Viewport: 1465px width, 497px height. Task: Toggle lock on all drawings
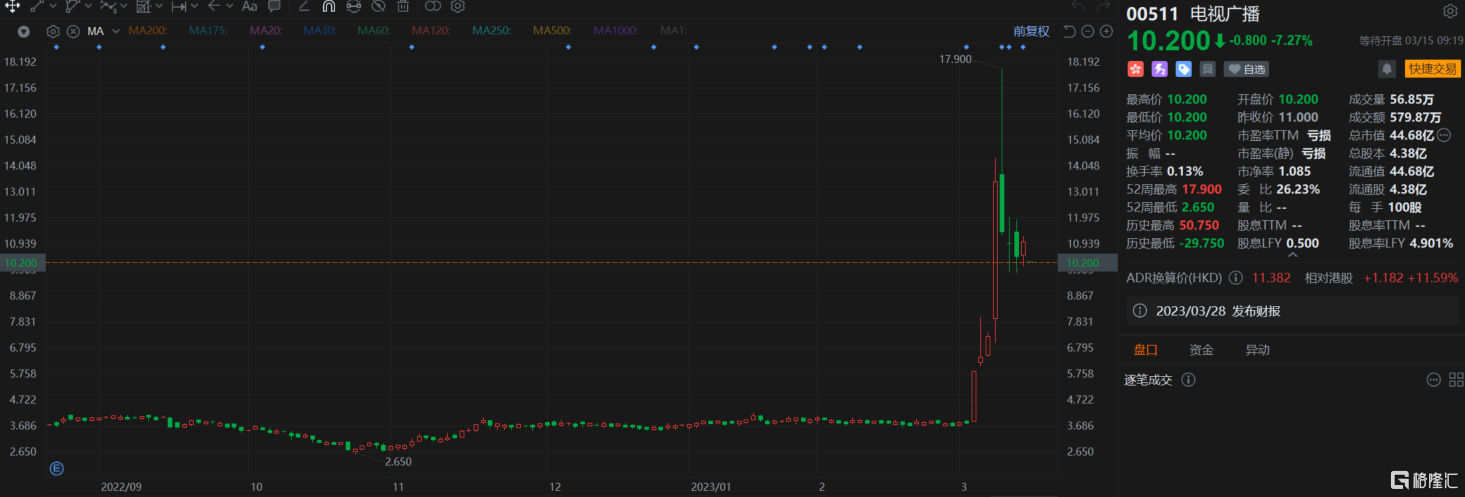point(353,6)
